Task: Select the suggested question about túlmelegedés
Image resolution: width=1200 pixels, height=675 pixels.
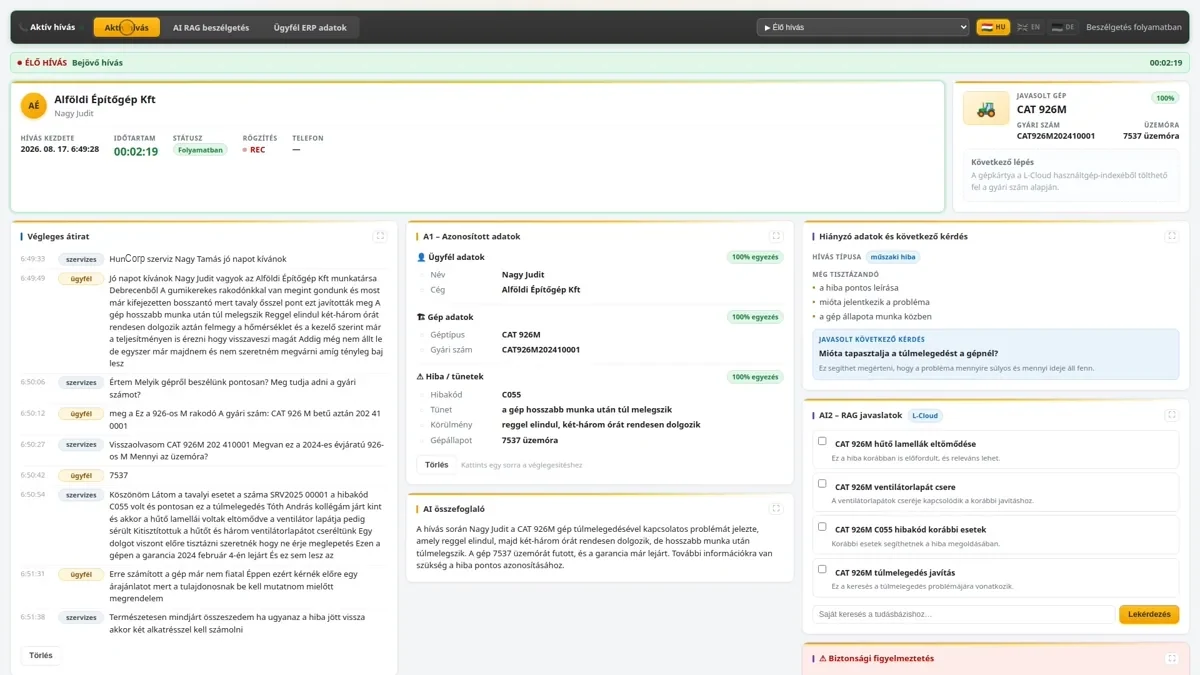Action: click(996, 354)
